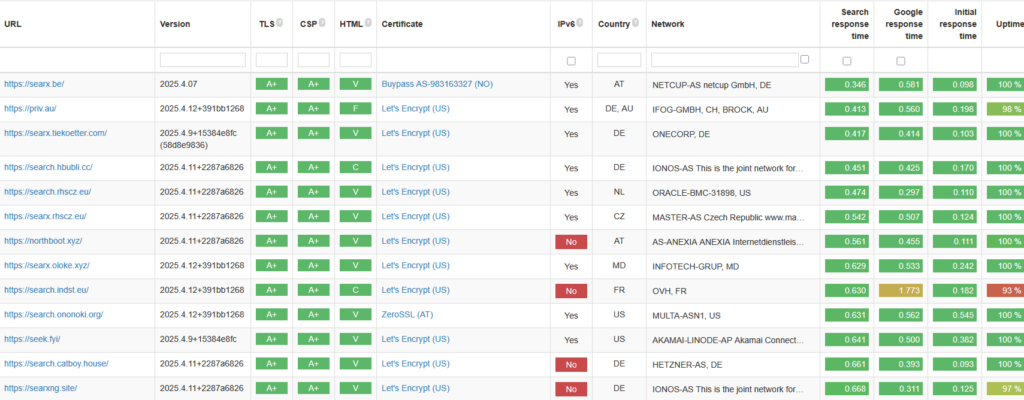Viewport: 1024px width, 400px height.
Task: Enable the Search response time filter checkbox
Action: click(x=847, y=61)
